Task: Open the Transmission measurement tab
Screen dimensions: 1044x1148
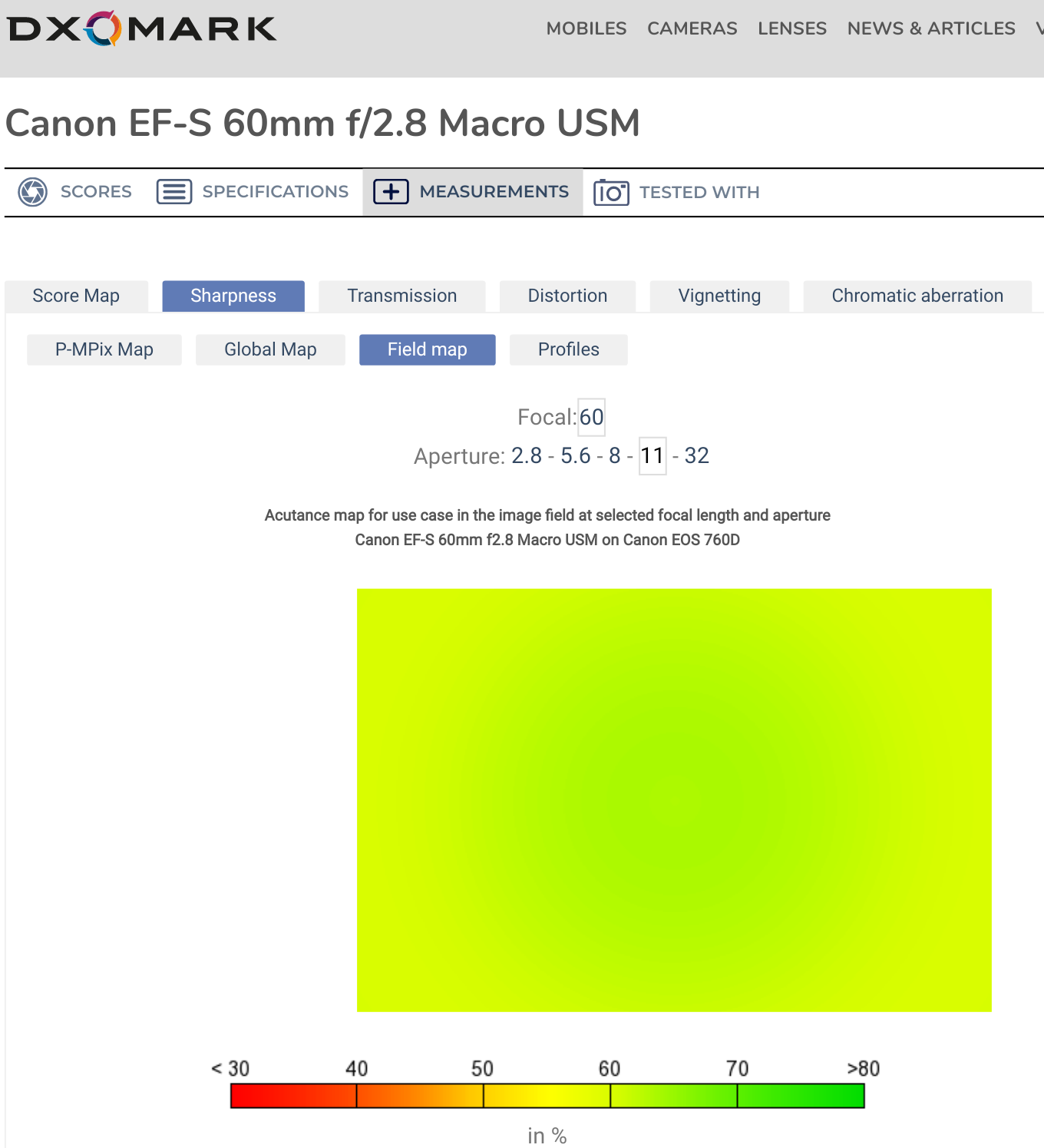Action: pos(401,296)
